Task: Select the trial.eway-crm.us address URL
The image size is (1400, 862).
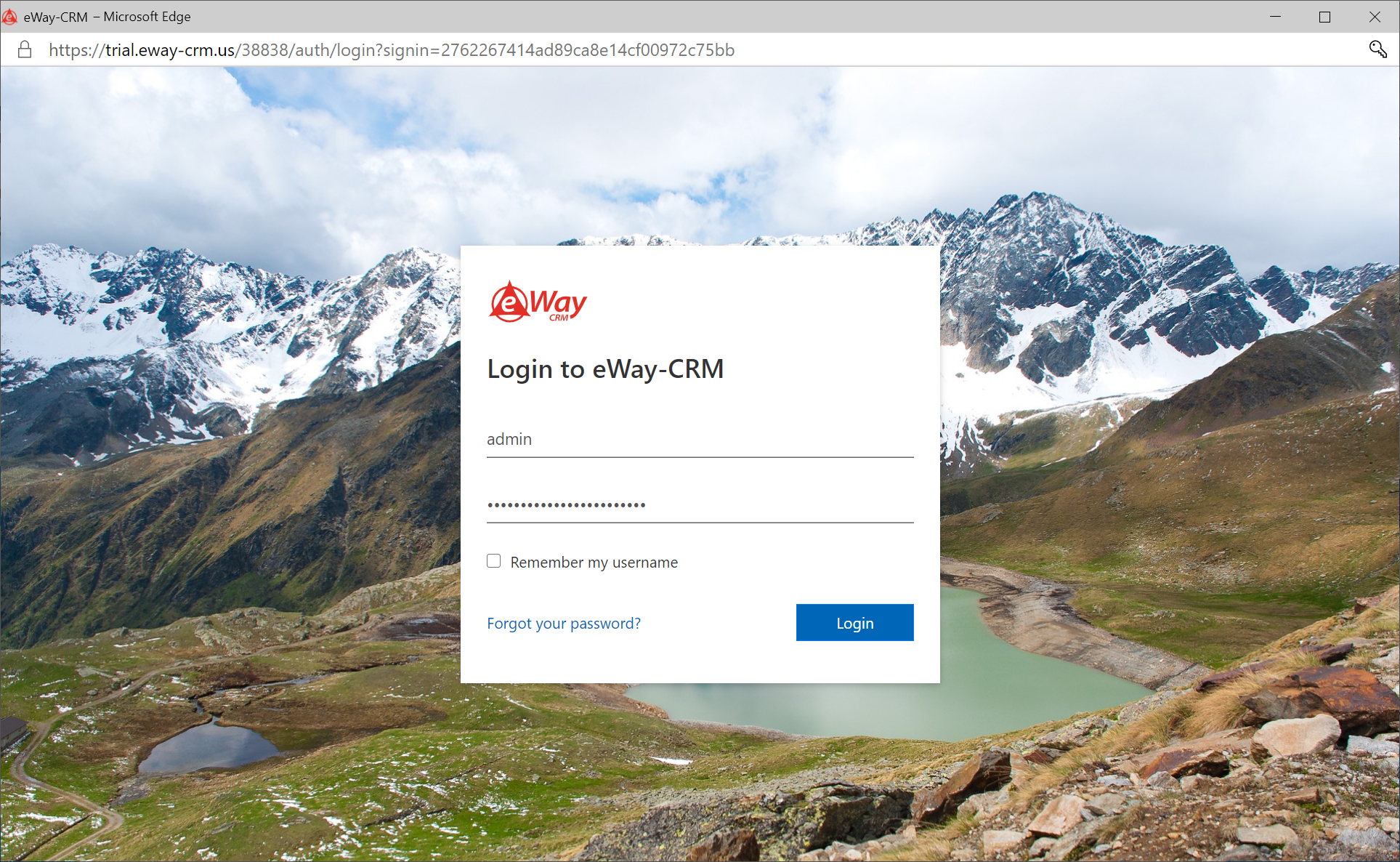Action: (x=392, y=49)
